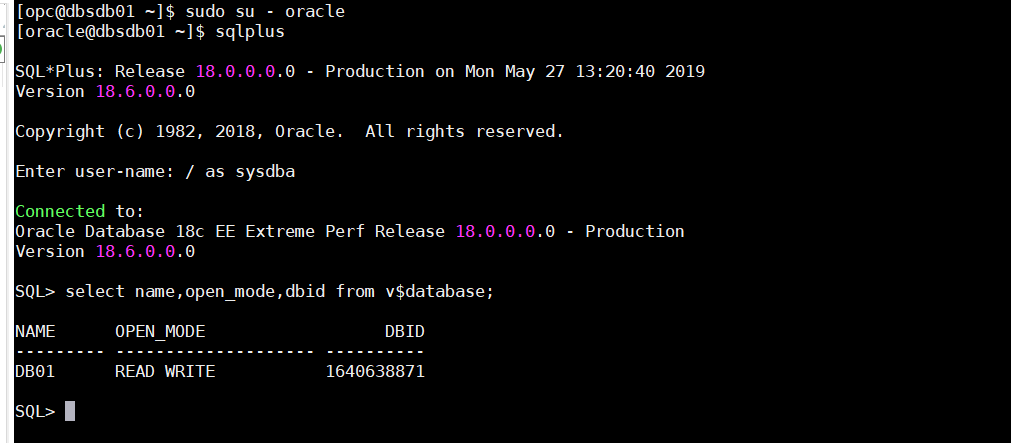Screen dimensions: 1011x443
Task: Click the OPEN_MODE column header
Action: click(160, 331)
